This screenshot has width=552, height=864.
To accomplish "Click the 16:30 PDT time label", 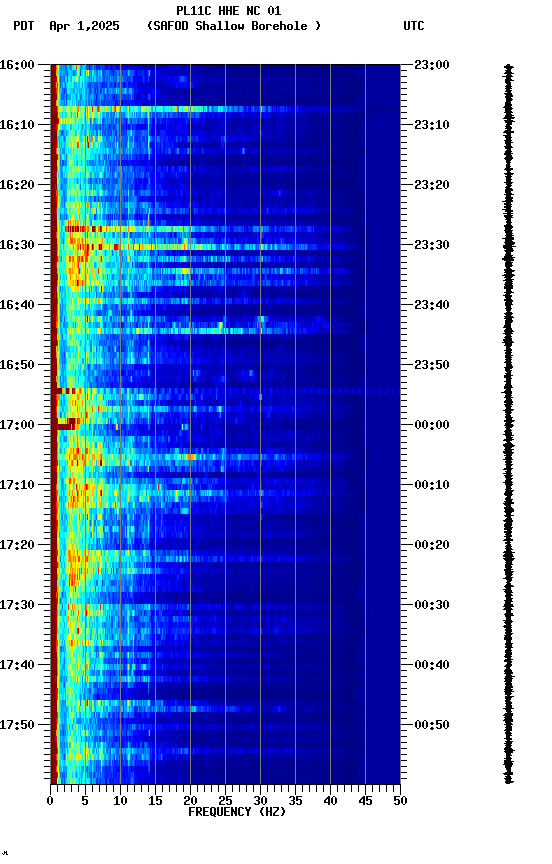I will pyautogui.click(x=17, y=245).
